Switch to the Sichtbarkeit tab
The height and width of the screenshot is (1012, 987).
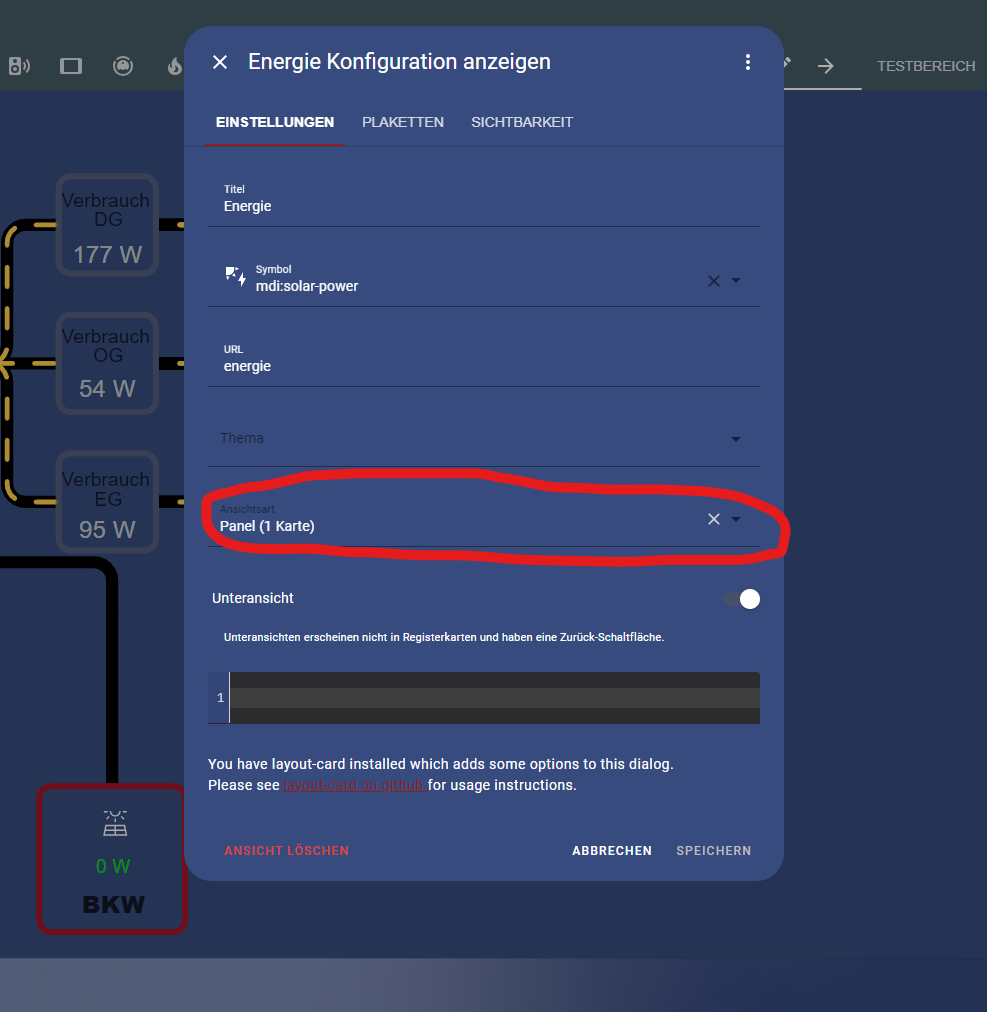click(522, 122)
